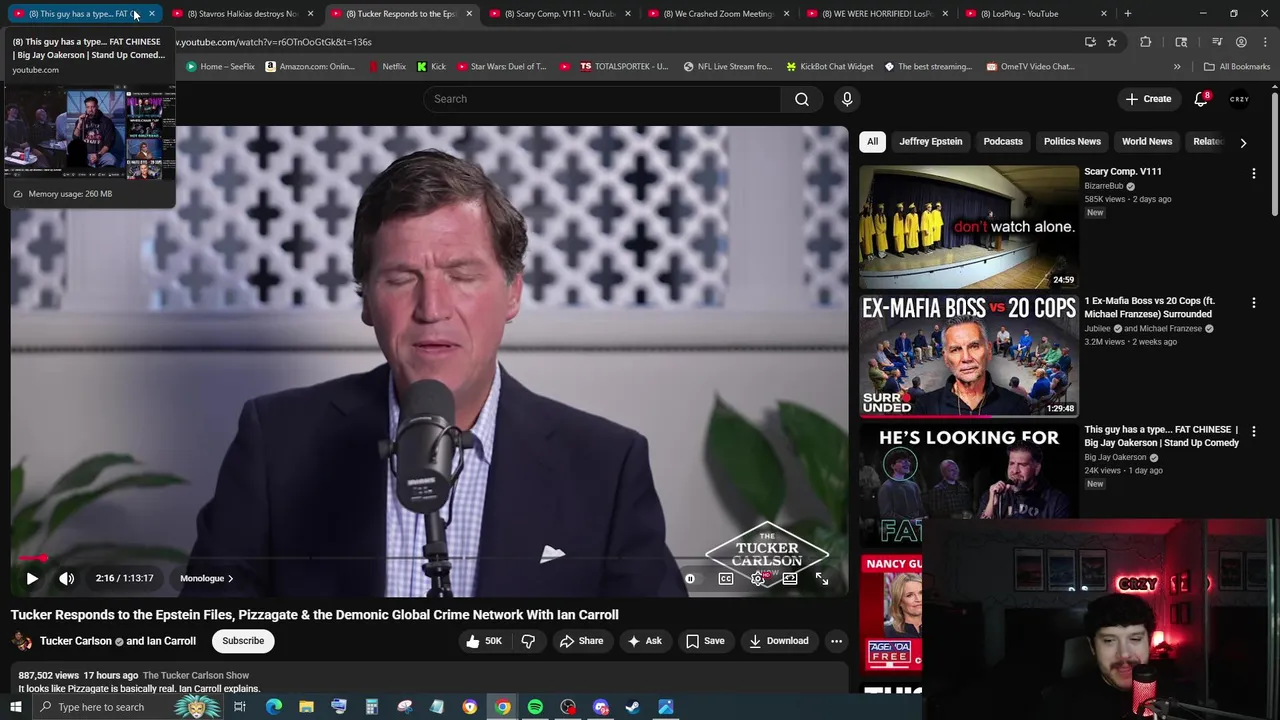
Task: Switch the player to theater mode
Action: click(x=790, y=578)
